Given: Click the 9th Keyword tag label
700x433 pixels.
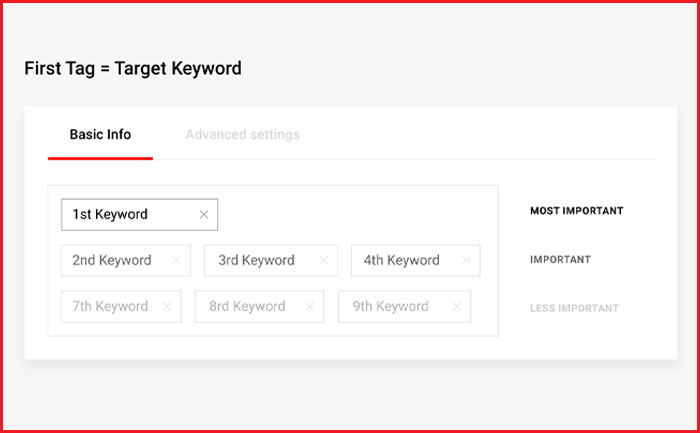Looking at the screenshot, I should [x=391, y=307].
